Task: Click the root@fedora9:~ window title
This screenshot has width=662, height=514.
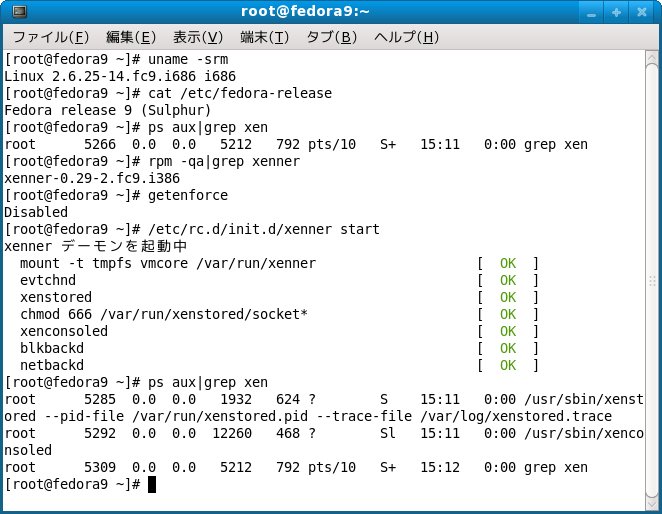Action: click(305, 11)
